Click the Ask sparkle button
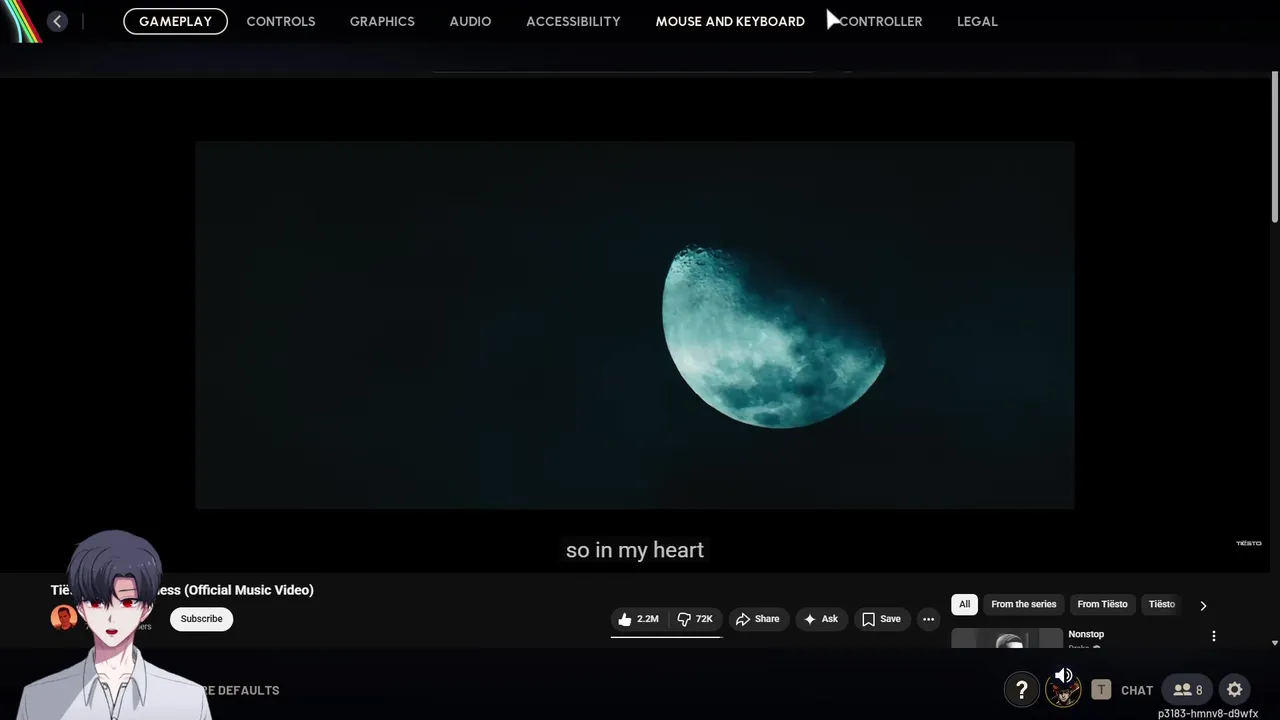This screenshot has height=720, width=1280. point(820,619)
